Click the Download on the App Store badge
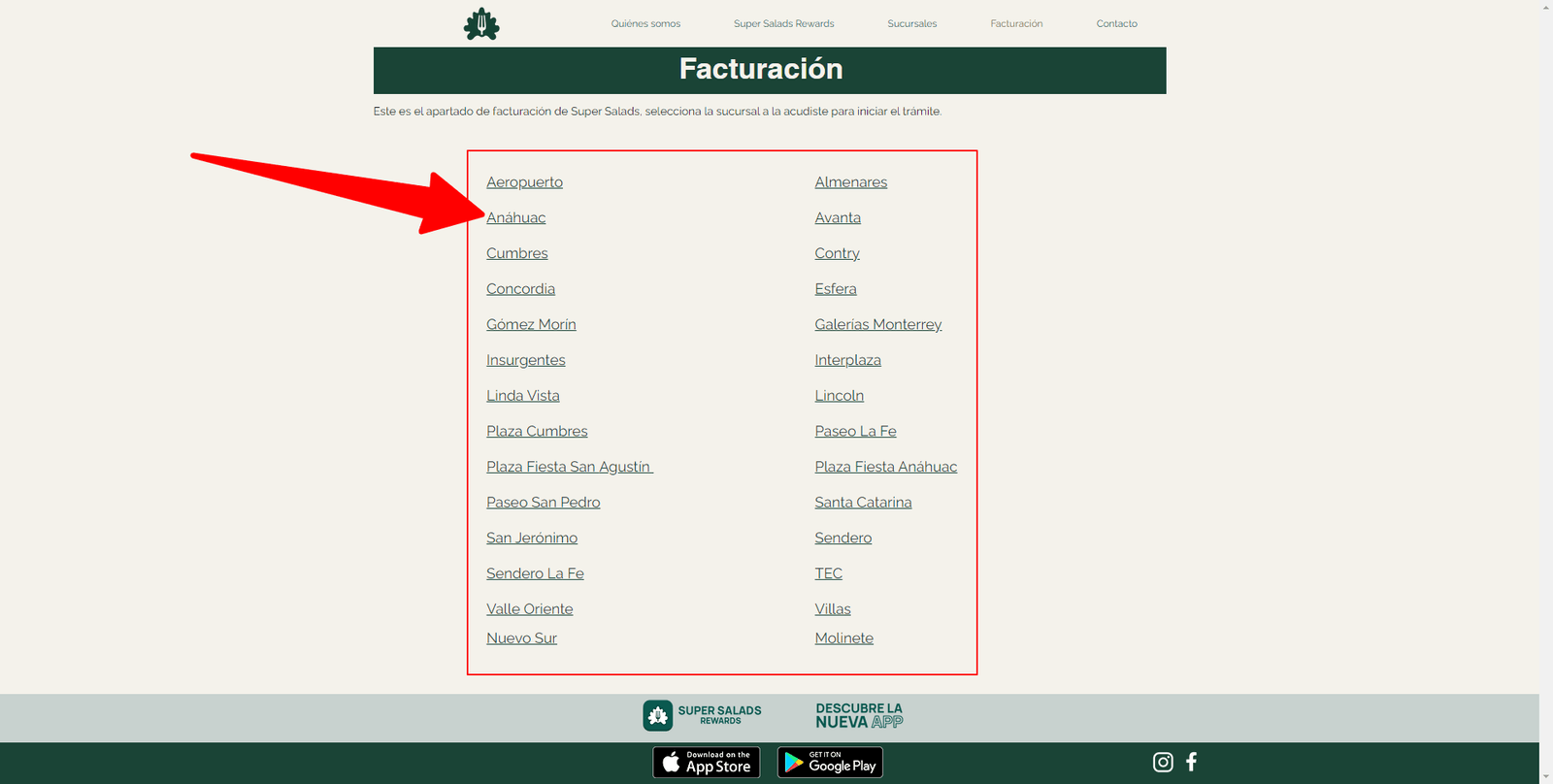 pyautogui.click(x=707, y=763)
